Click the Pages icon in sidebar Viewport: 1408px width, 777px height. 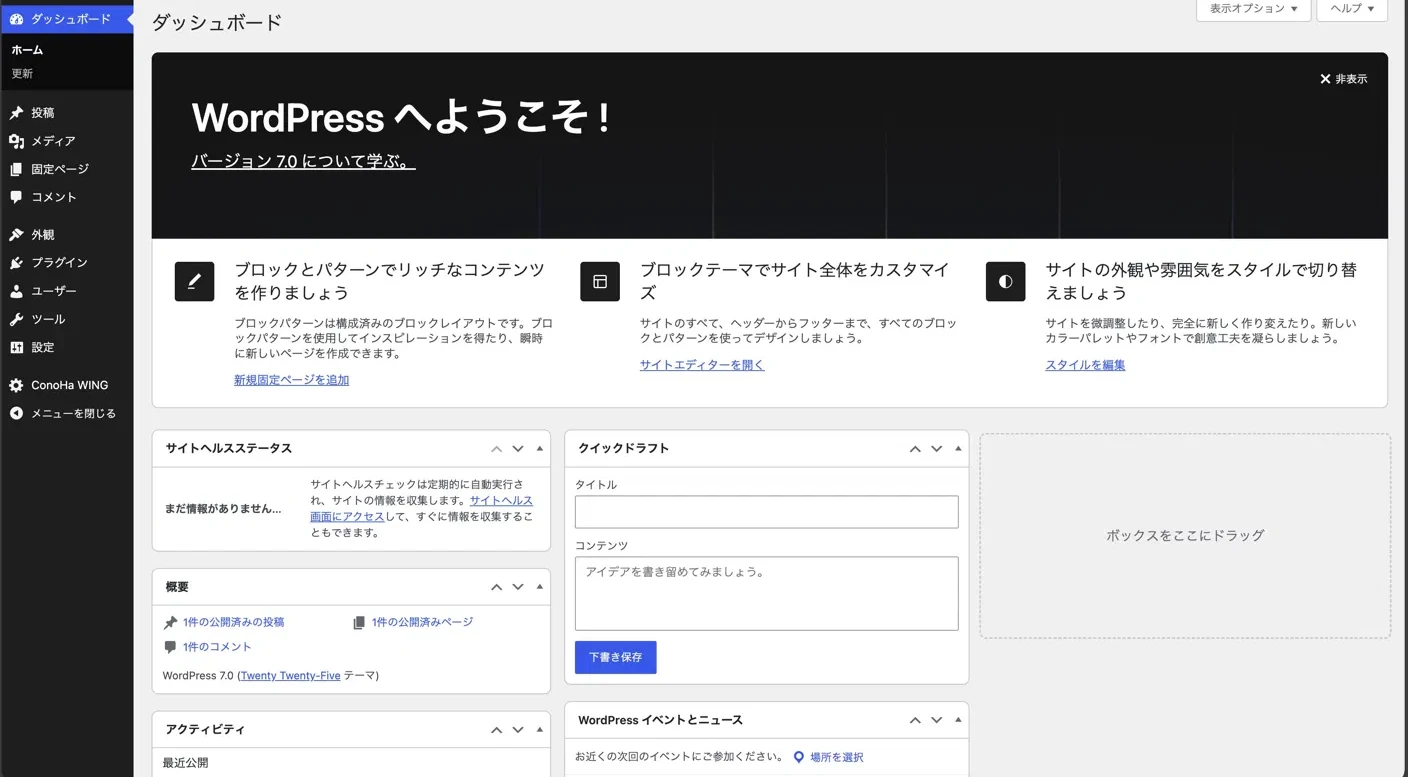pos(16,169)
